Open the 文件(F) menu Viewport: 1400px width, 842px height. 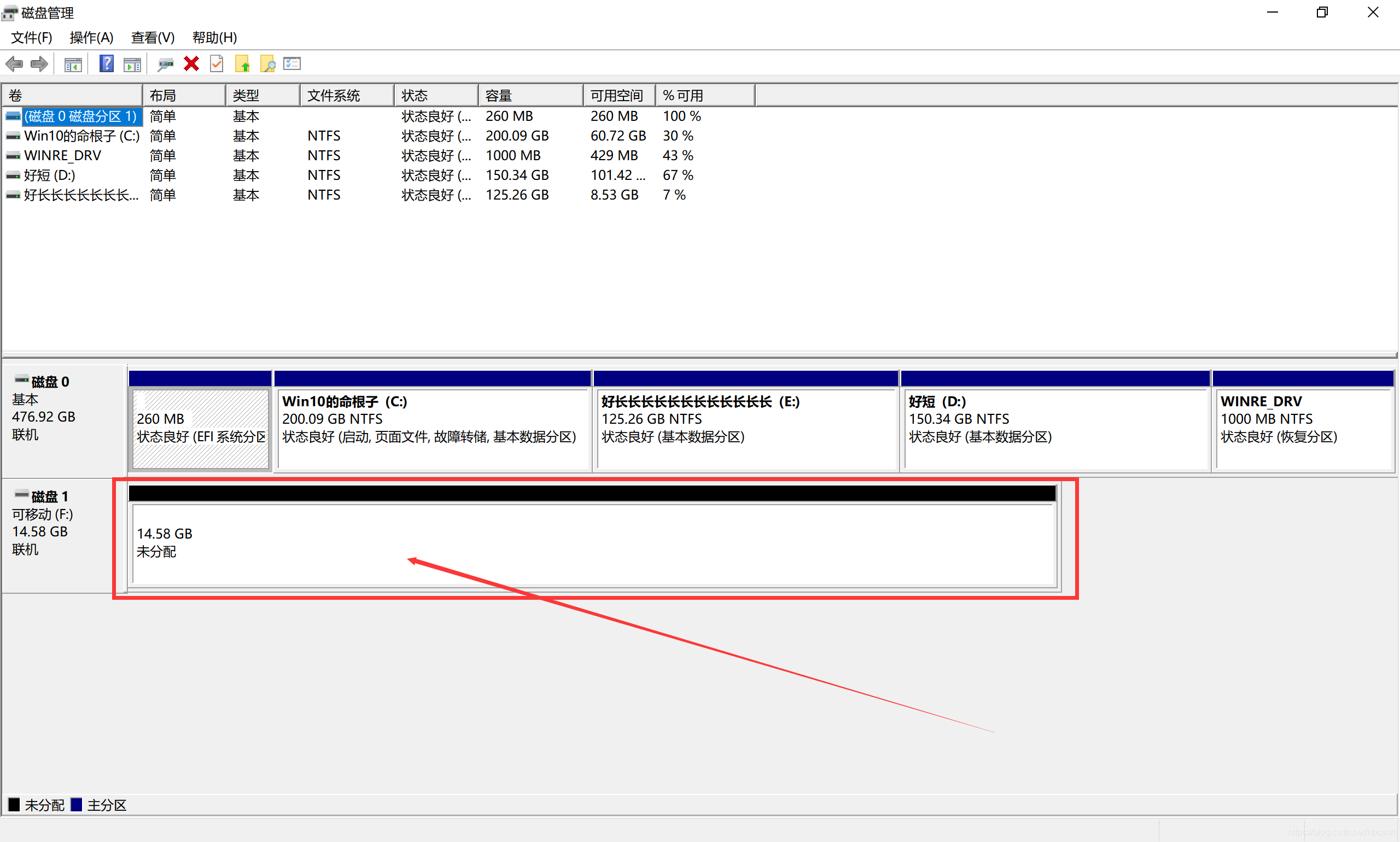pyautogui.click(x=32, y=37)
